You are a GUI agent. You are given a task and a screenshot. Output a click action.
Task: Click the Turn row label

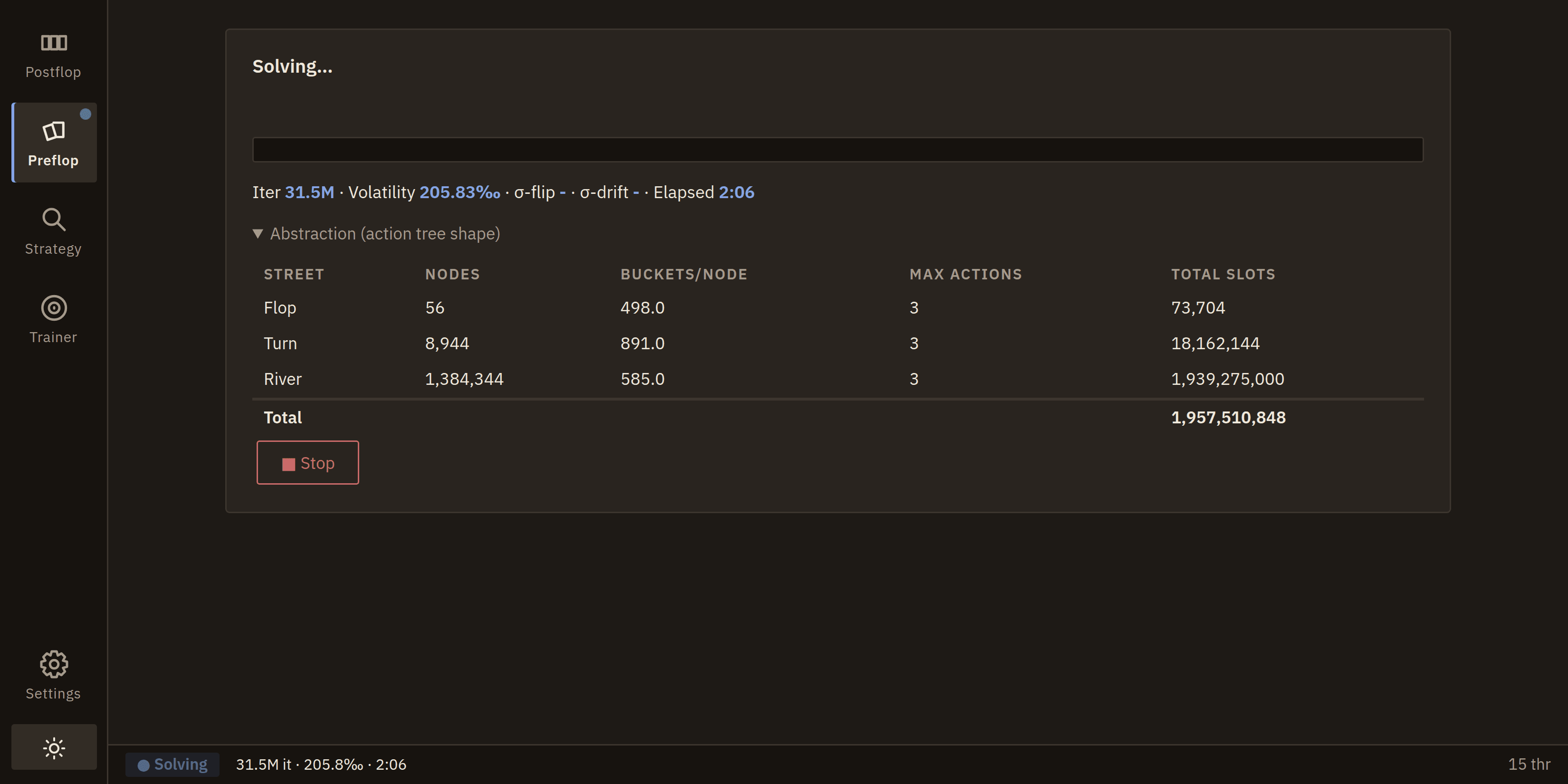280,344
